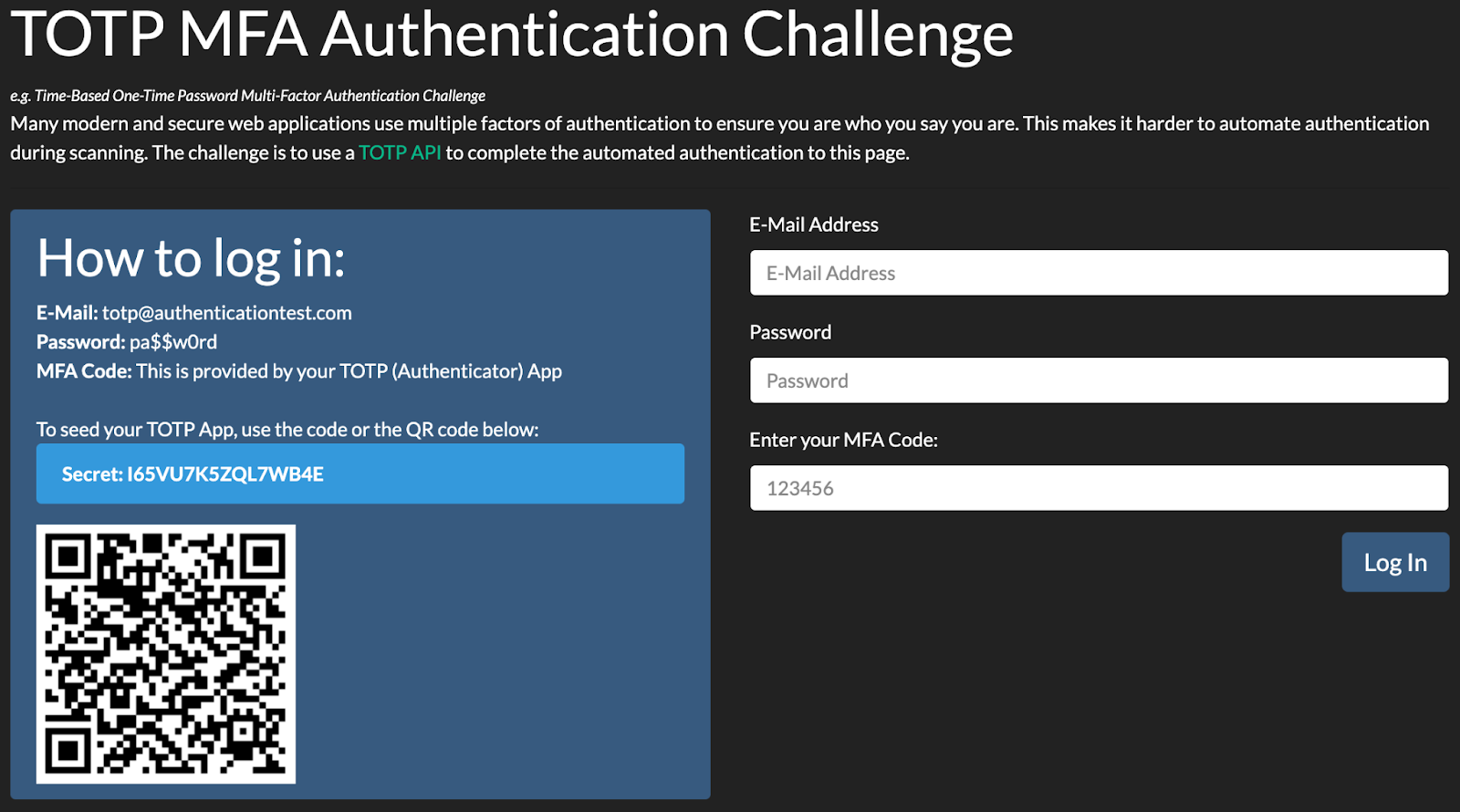Select the MFA Code field showing 123456
Screen dimensions: 1460x812
click(x=1098, y=488)
